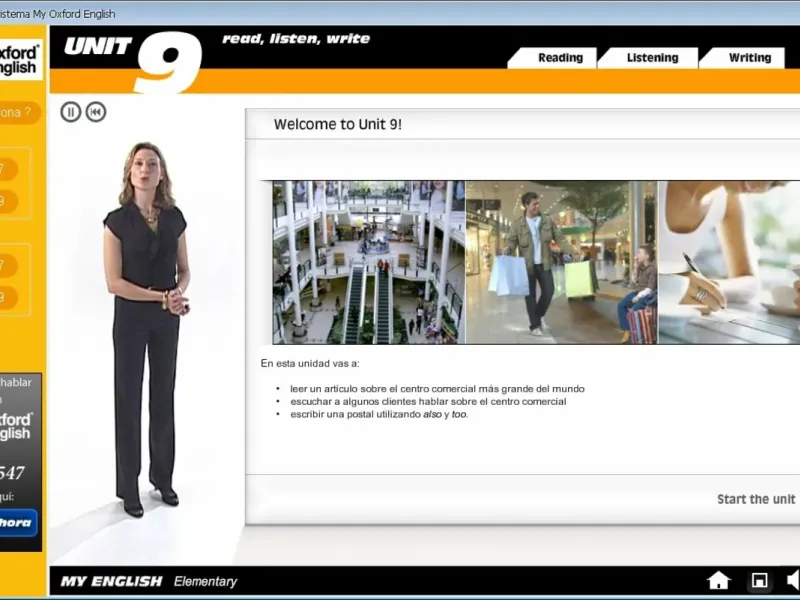The image size is (800, 600).
Task: Click the shopping mall interior photo
Action: point(369,262)
